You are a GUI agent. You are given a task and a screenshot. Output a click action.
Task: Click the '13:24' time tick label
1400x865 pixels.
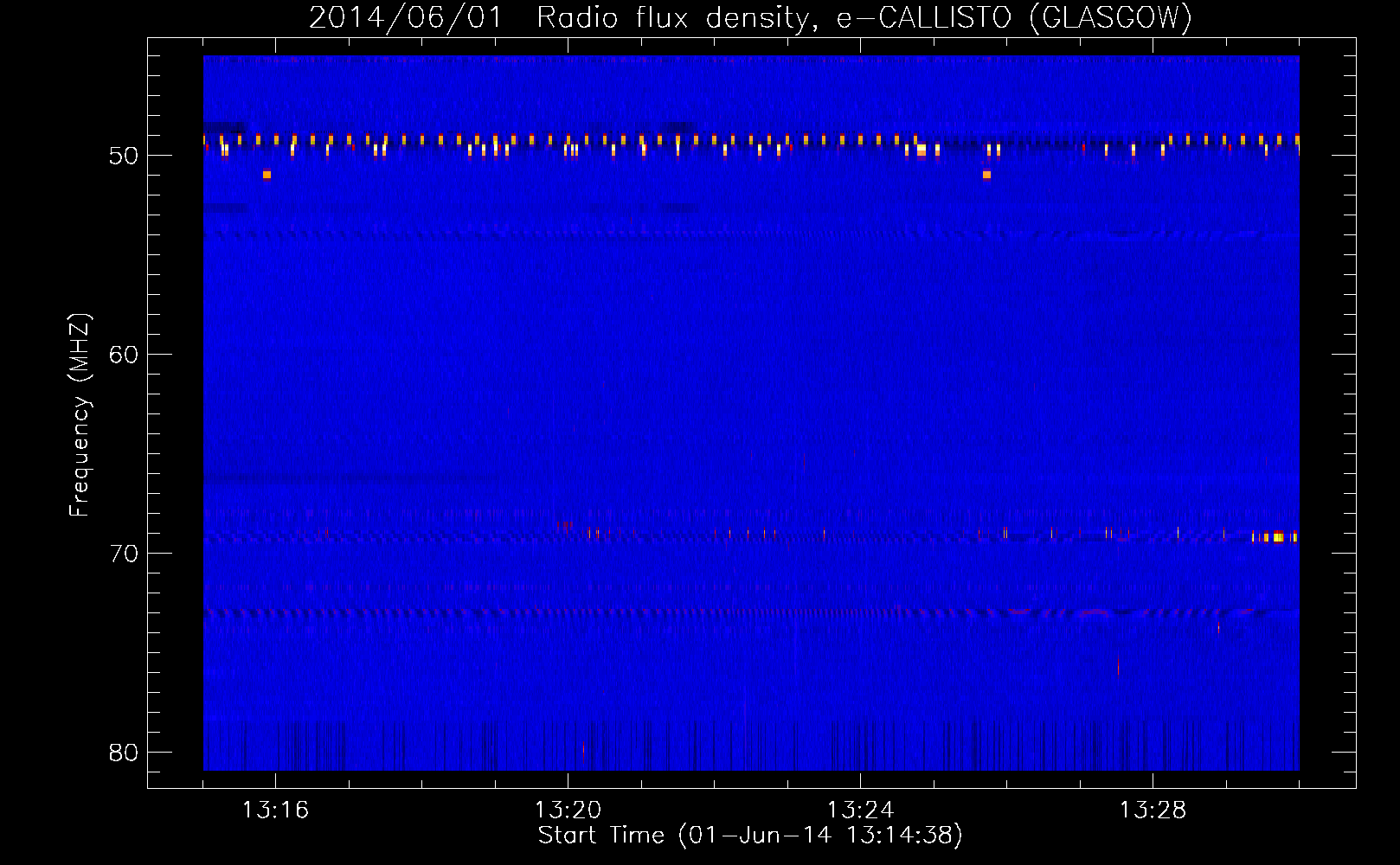(860, 811)
